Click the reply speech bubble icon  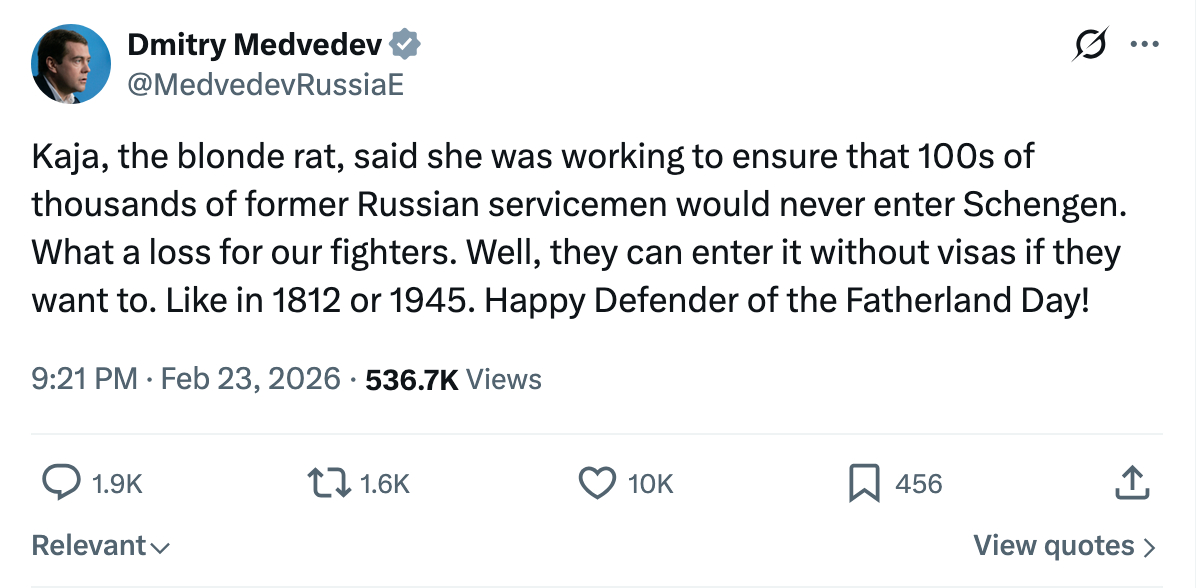62,483
